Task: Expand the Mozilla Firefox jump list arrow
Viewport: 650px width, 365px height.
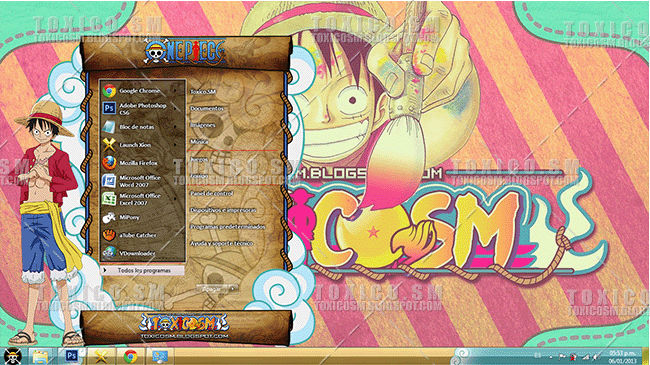Action: click(175, 163)
